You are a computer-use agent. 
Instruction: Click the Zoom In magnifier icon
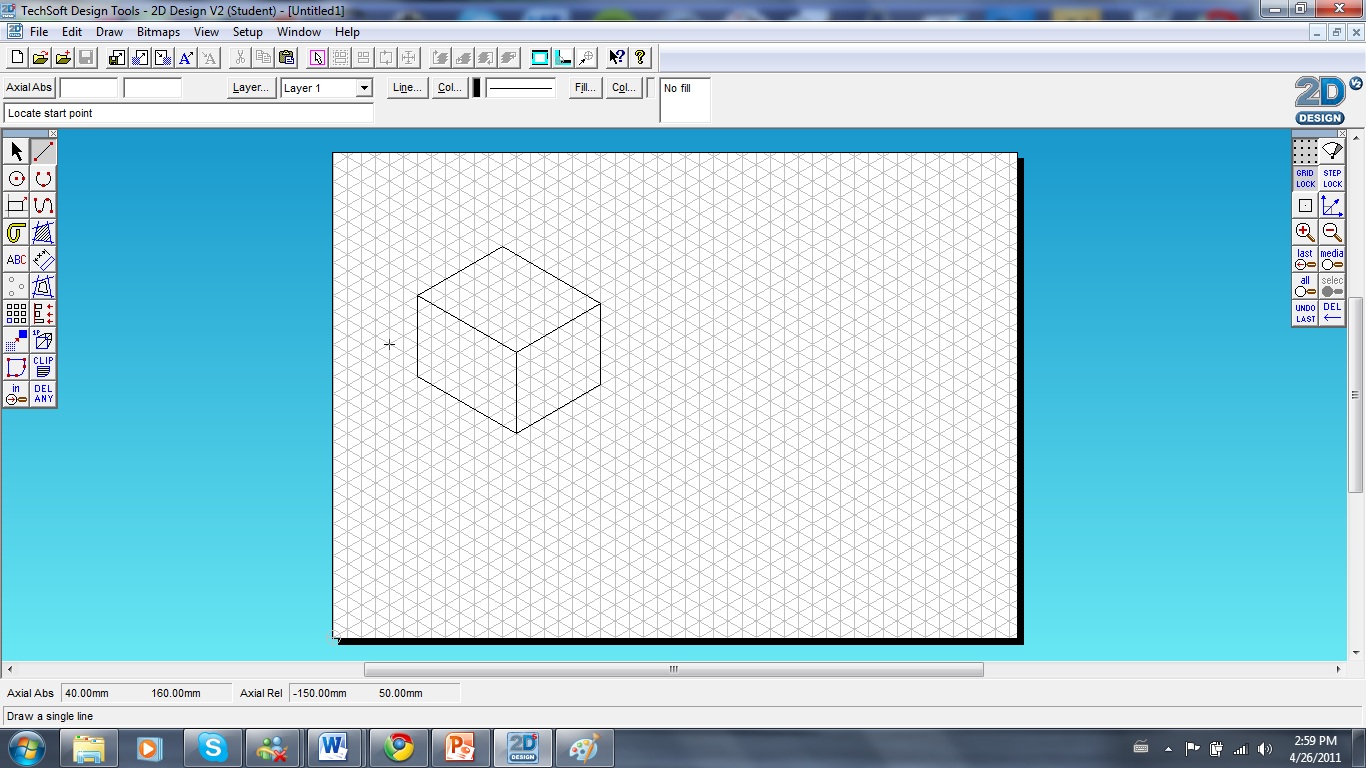click(x=1305, y=232)
